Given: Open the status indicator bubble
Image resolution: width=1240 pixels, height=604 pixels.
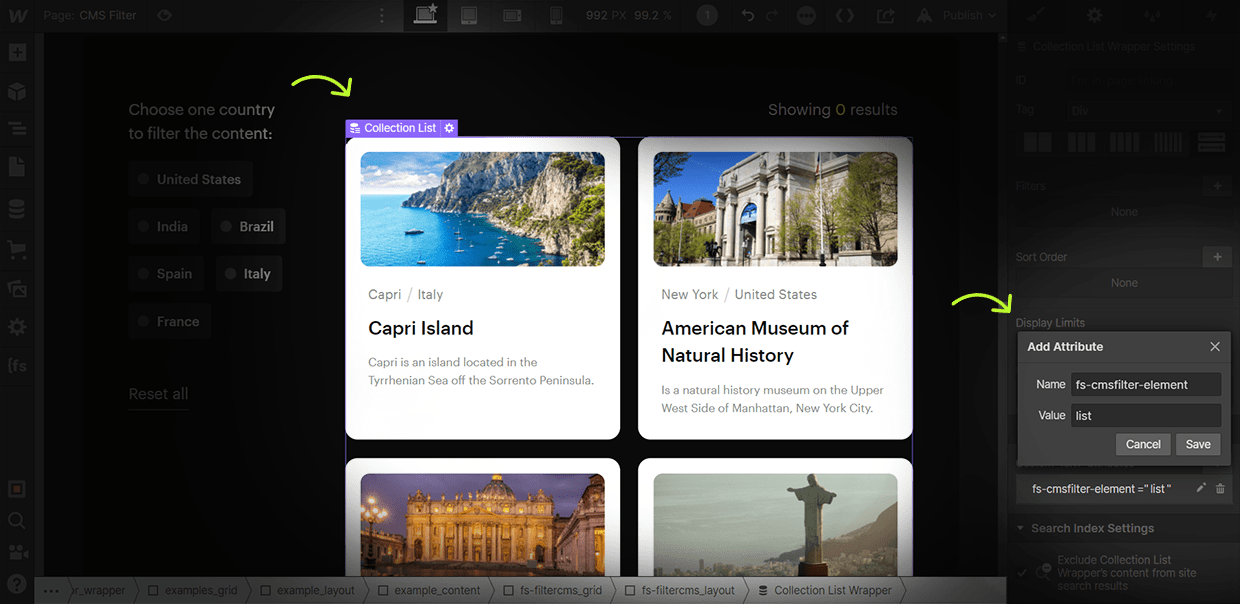Looking at the screenshot, I should 807,15.
